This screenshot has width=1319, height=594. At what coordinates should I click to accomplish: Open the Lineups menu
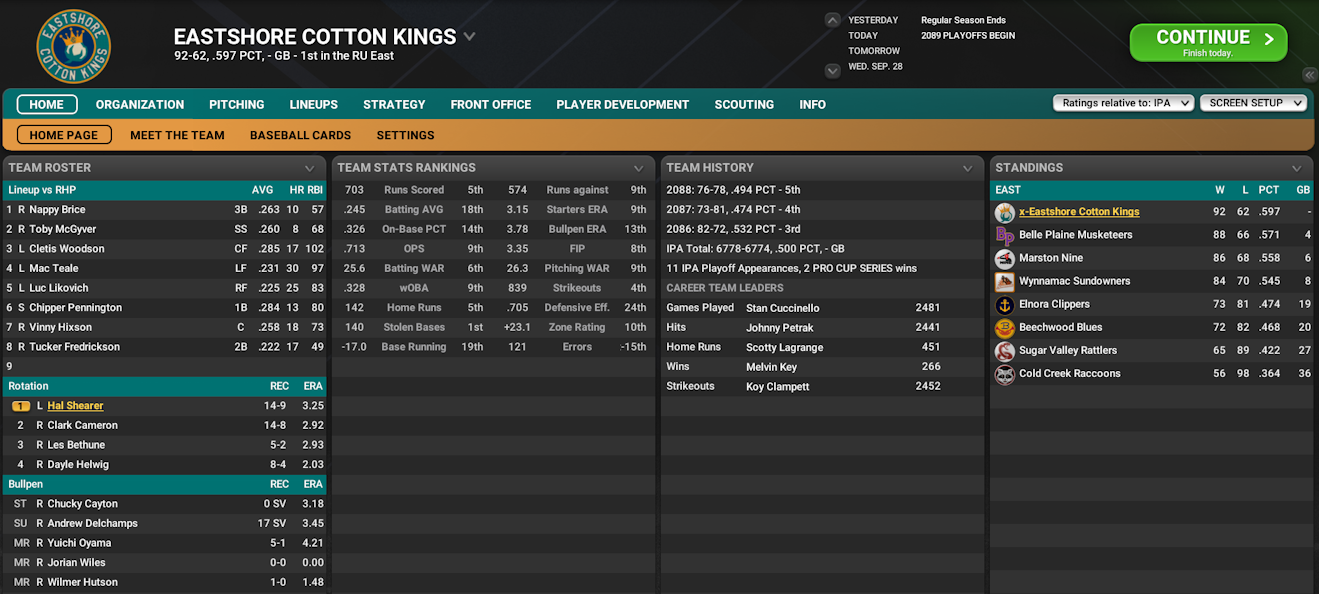tap(314, 104)
